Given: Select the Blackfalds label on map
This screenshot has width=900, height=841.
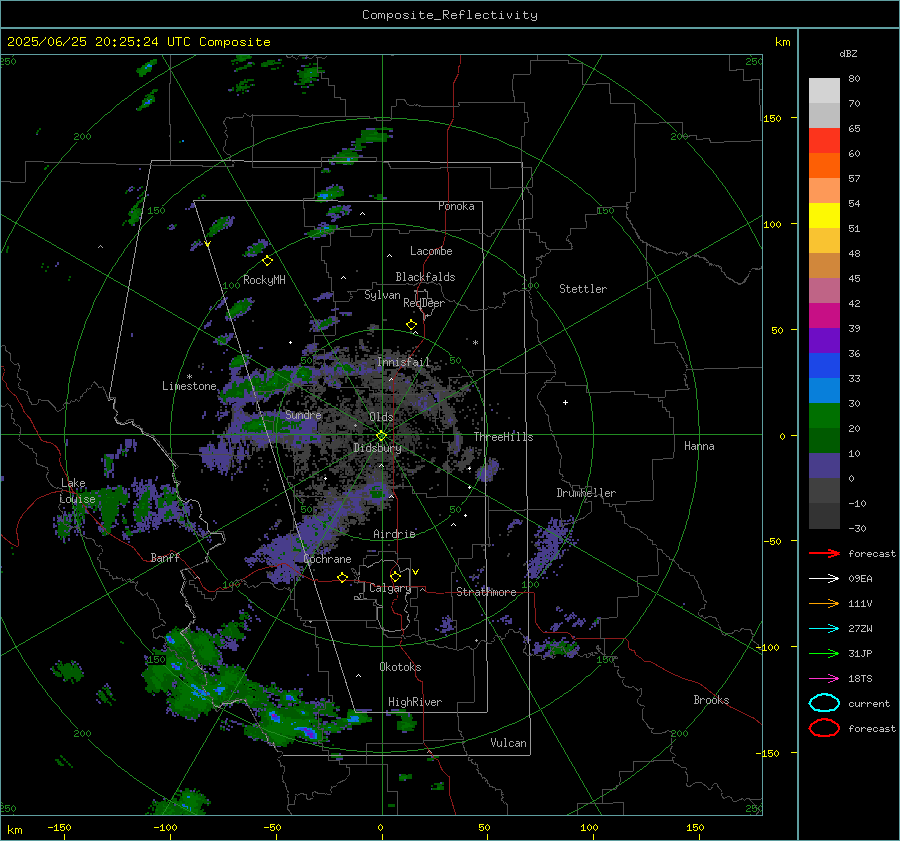Looking at the screenshot, I should pos(425,277).
